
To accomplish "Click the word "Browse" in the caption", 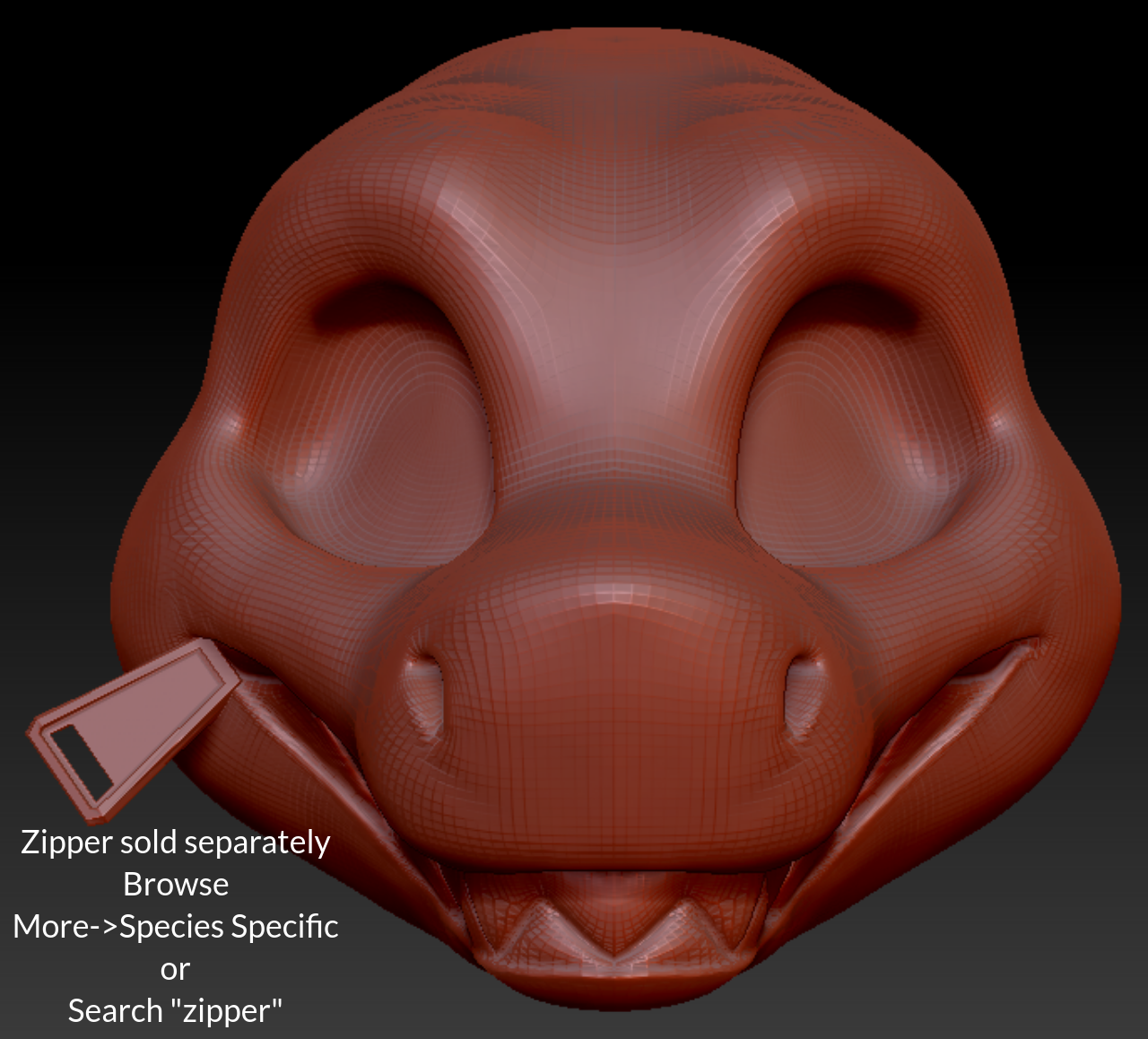I will coord(176,884).
